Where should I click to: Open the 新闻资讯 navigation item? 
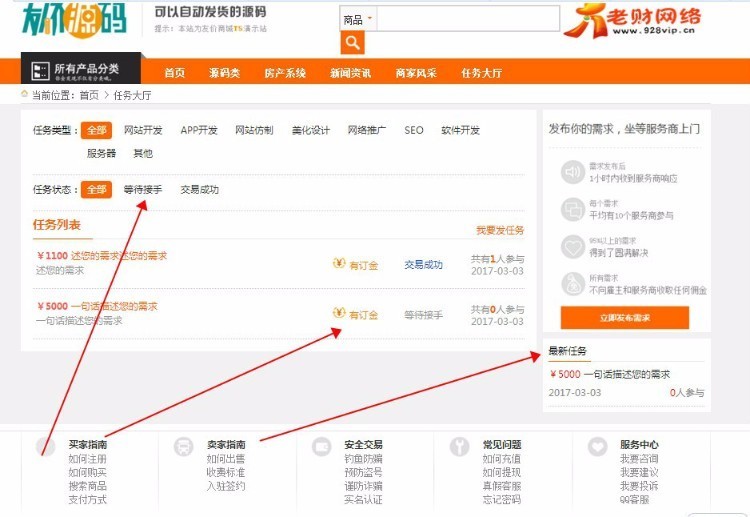click(351, 73)
